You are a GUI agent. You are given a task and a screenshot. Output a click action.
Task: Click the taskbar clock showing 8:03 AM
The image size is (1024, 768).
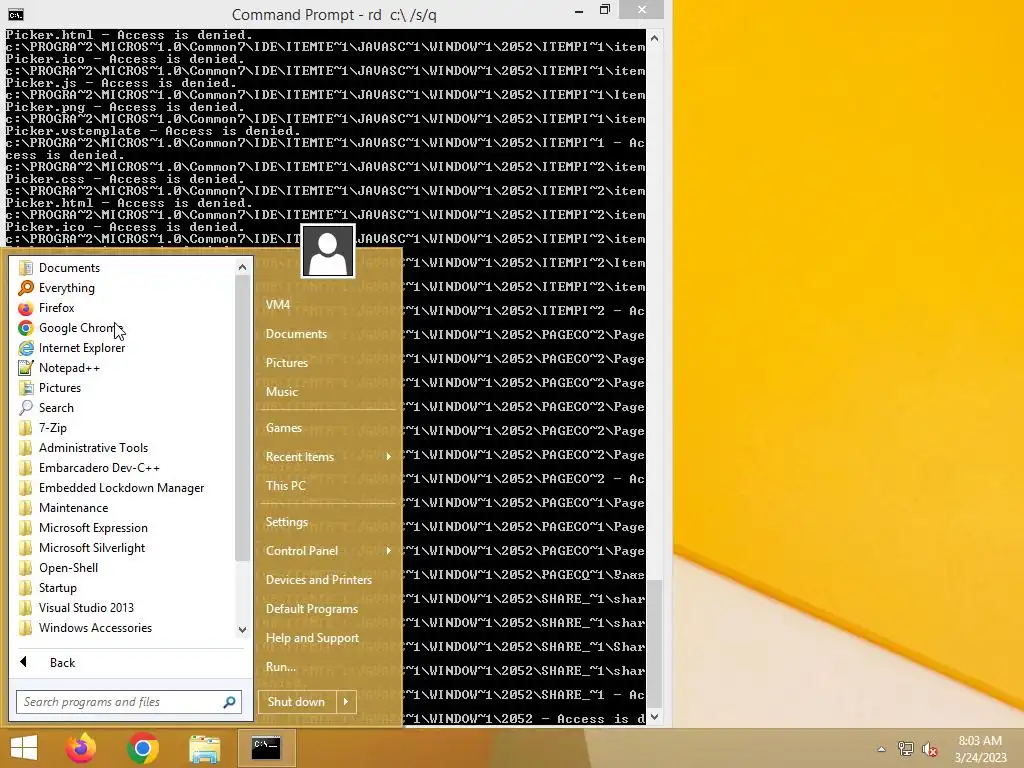pos(980,749)
